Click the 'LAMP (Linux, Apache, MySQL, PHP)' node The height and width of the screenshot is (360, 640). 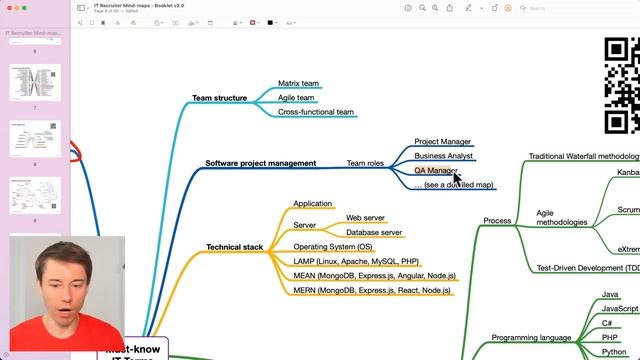(356, 261)
